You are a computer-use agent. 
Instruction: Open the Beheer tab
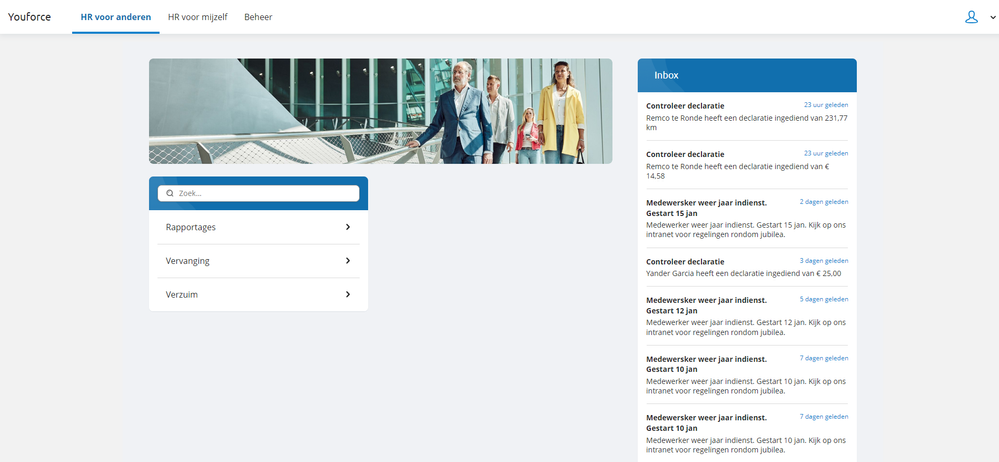[x=258, y=17]
